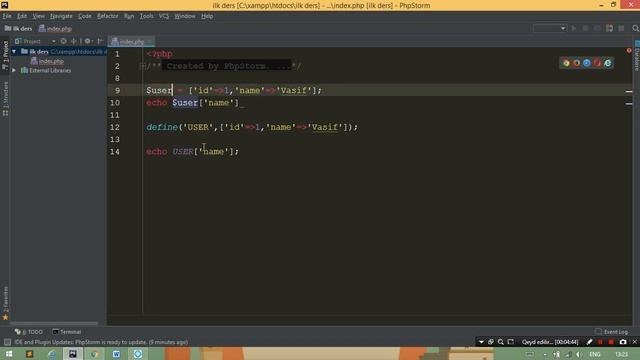
Task: Open in Opera browser icon in editor
Action: [597, 63]
